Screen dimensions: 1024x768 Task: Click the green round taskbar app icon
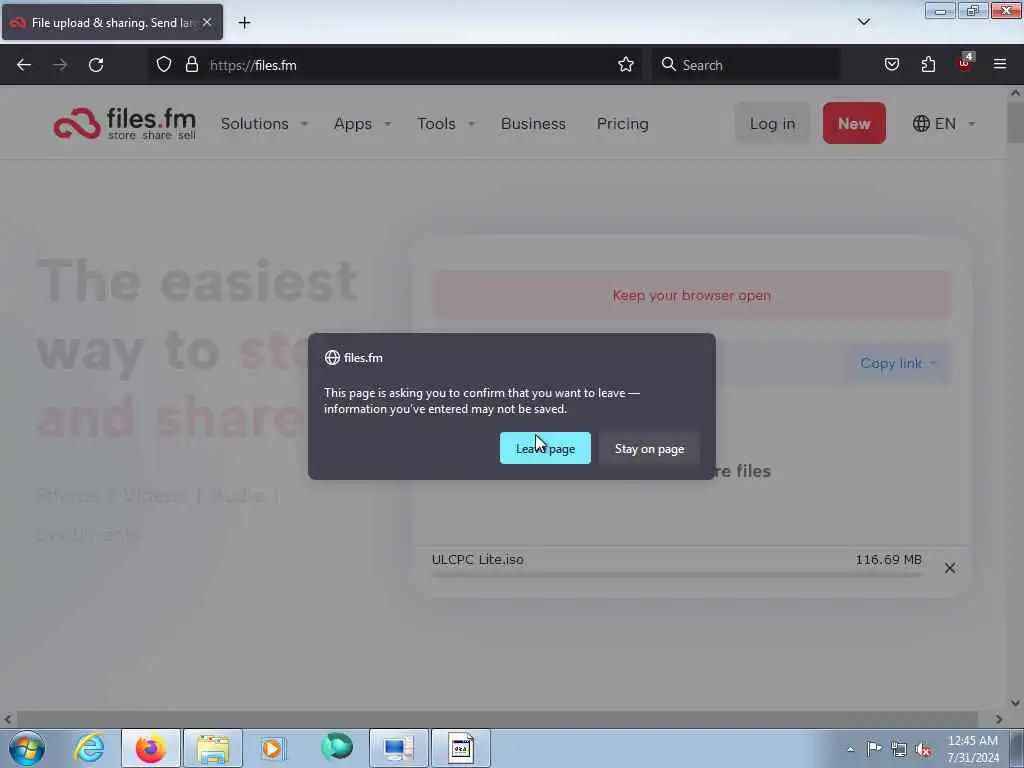point(337,747)
